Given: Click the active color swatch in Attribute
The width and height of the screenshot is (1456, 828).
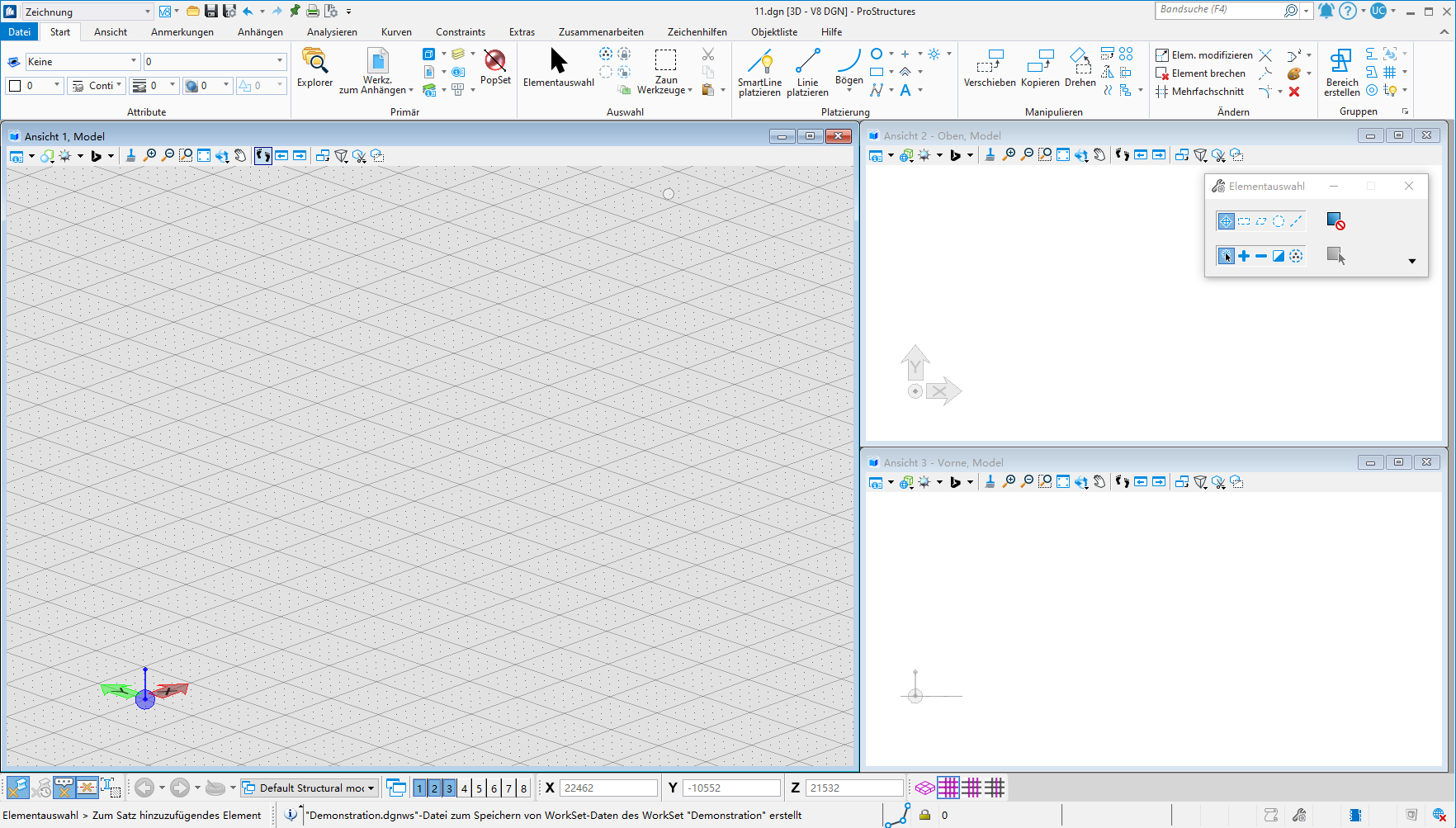Looking at the screenshot, I should coord(15,86).
